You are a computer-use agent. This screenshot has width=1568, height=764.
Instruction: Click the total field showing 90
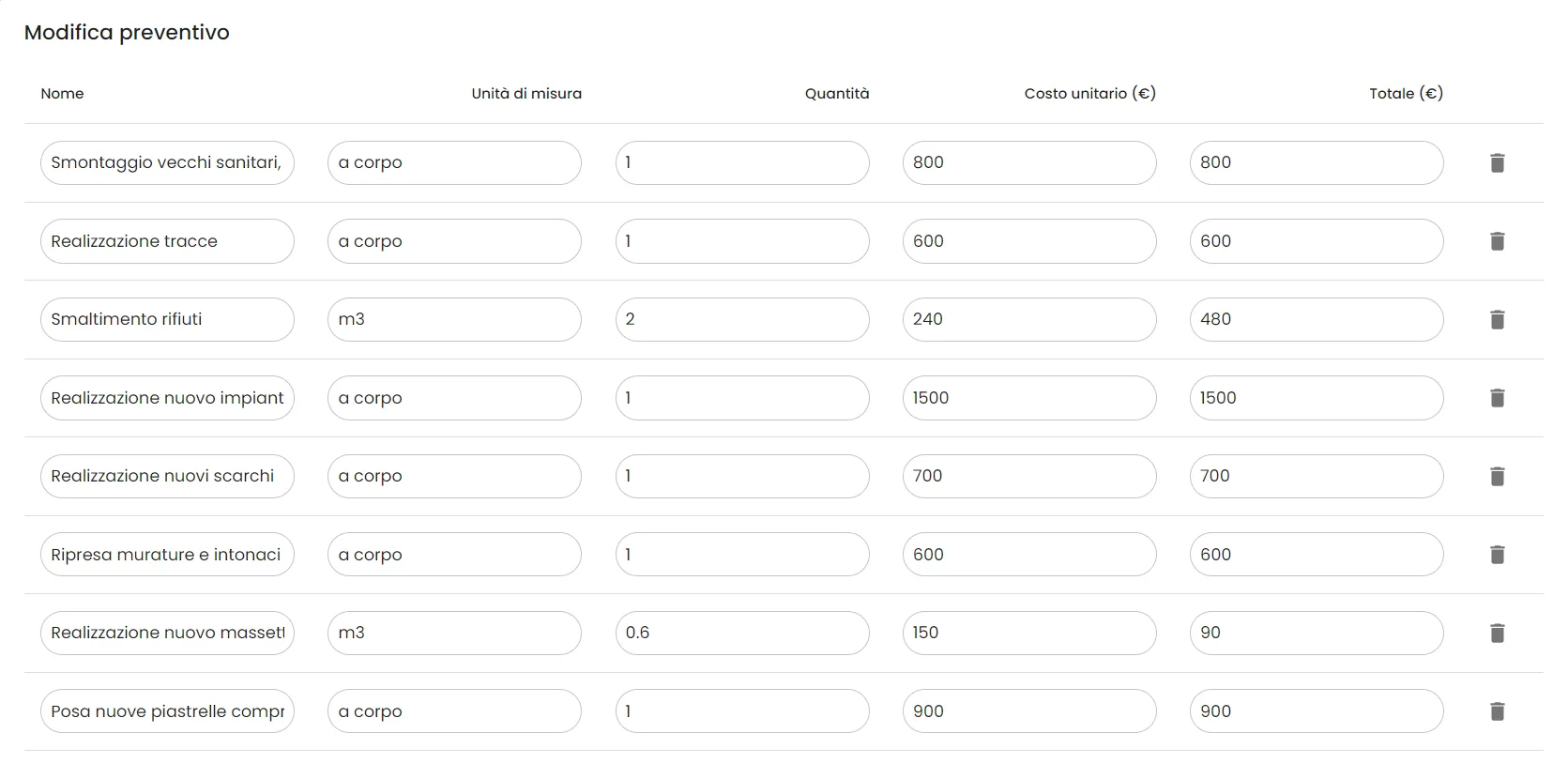tap(1316, 634)
